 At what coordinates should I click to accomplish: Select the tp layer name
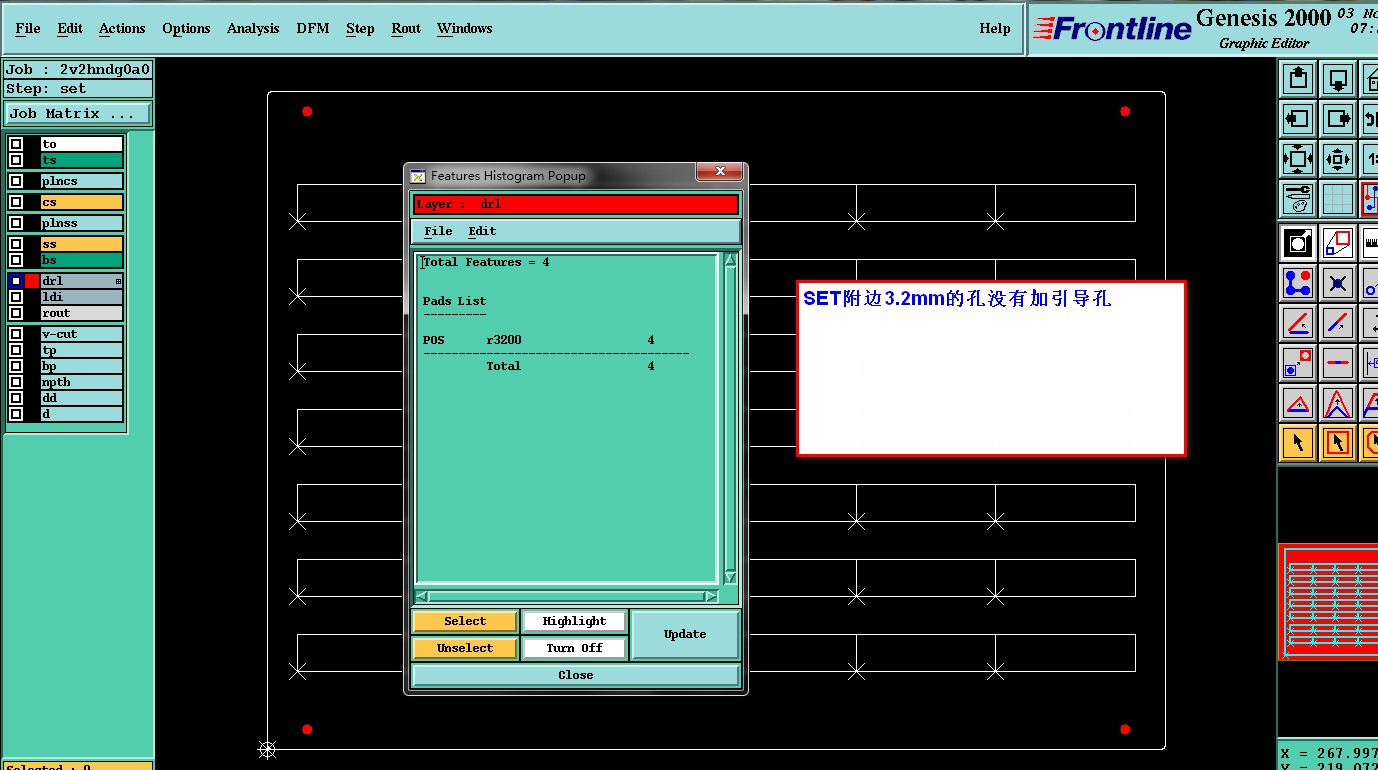coord(82,350)
